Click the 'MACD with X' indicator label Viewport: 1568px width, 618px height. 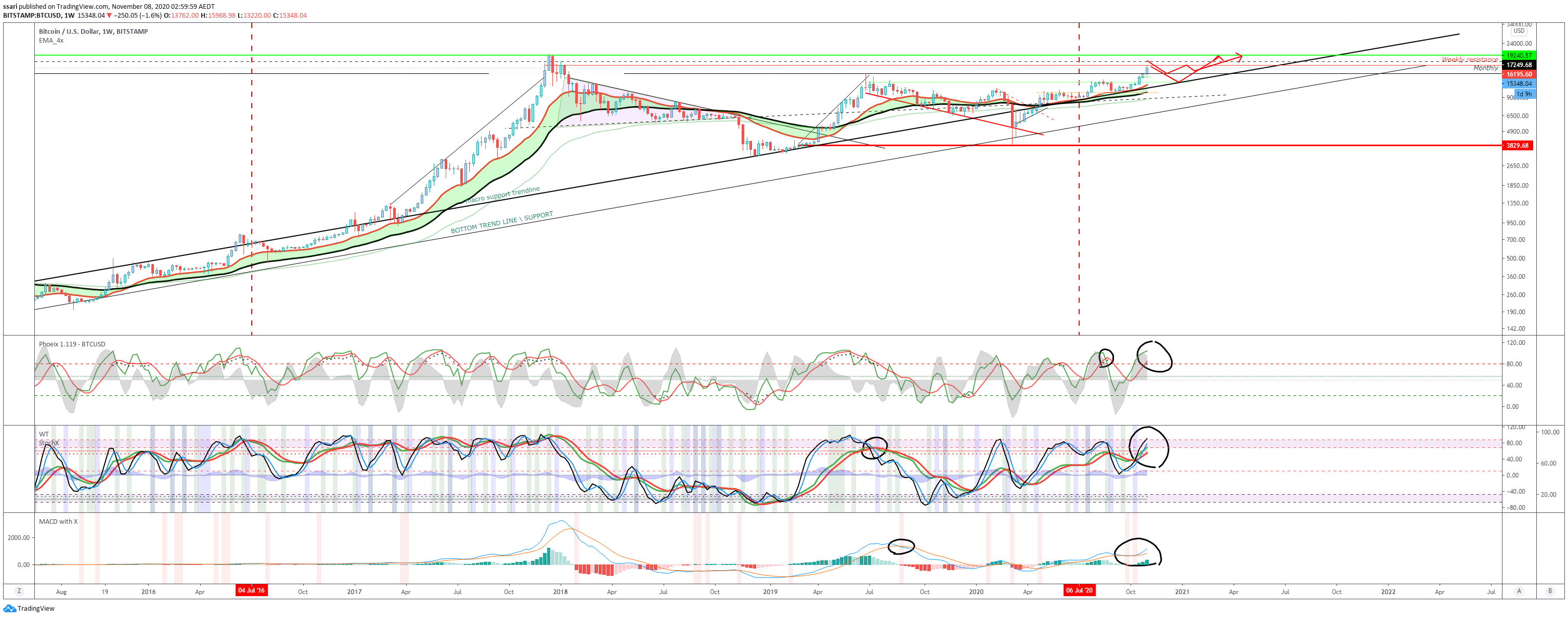[58, 522]
